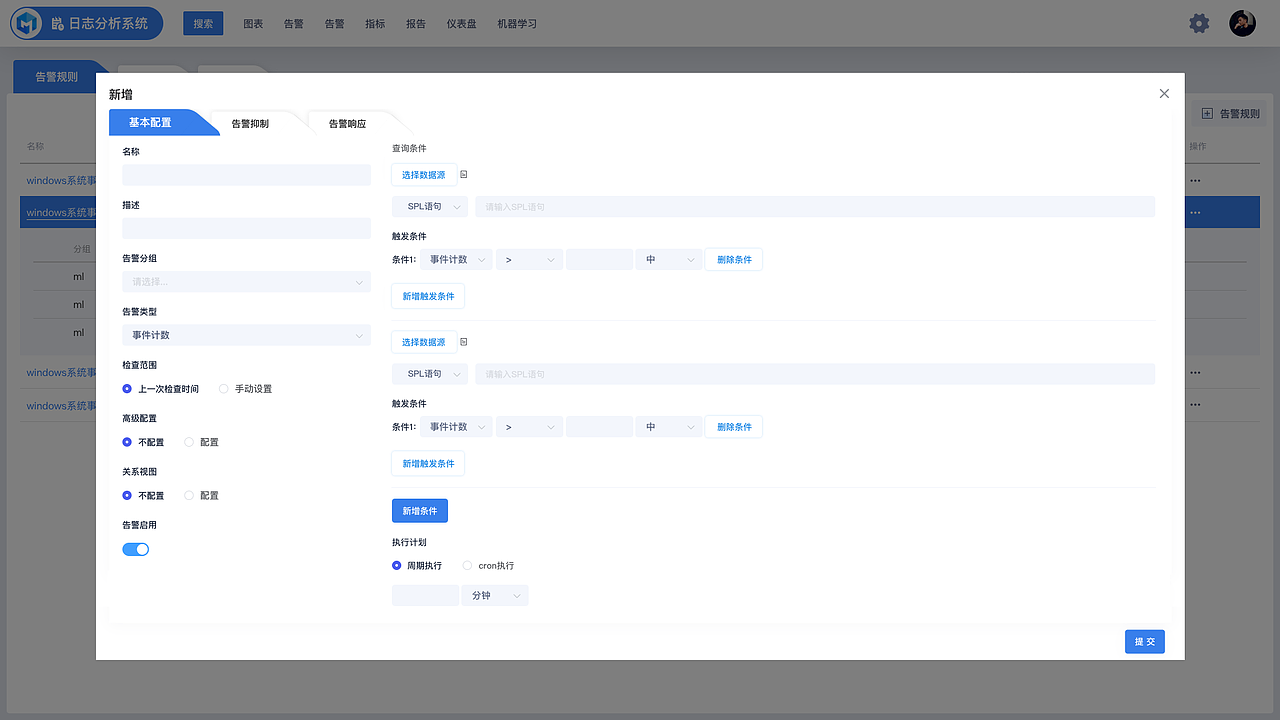
Task: Open the SPL语句 dropdown in second query block
Action: (430, 374)
